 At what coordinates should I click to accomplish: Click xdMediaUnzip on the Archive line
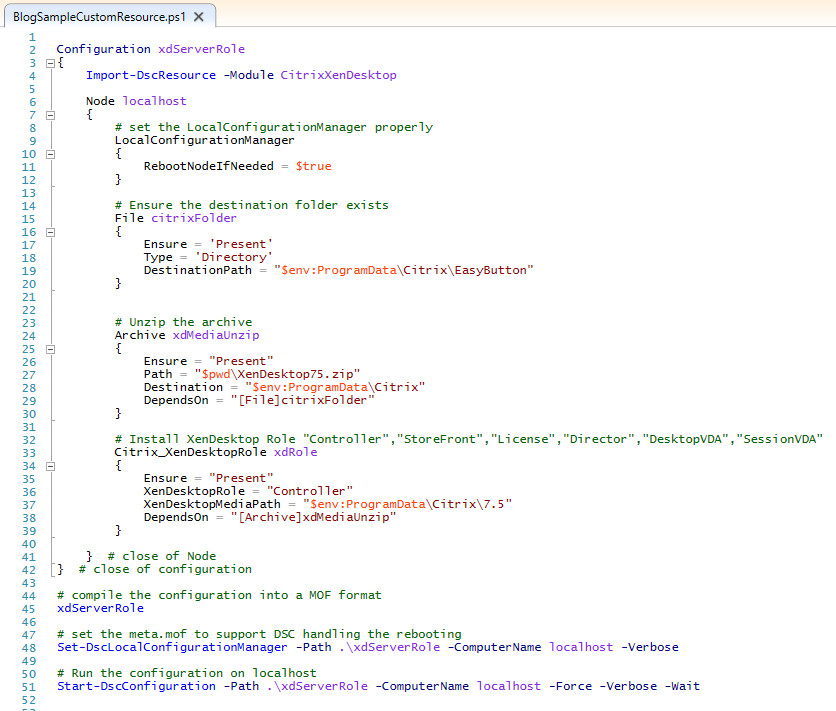point(216,335)
